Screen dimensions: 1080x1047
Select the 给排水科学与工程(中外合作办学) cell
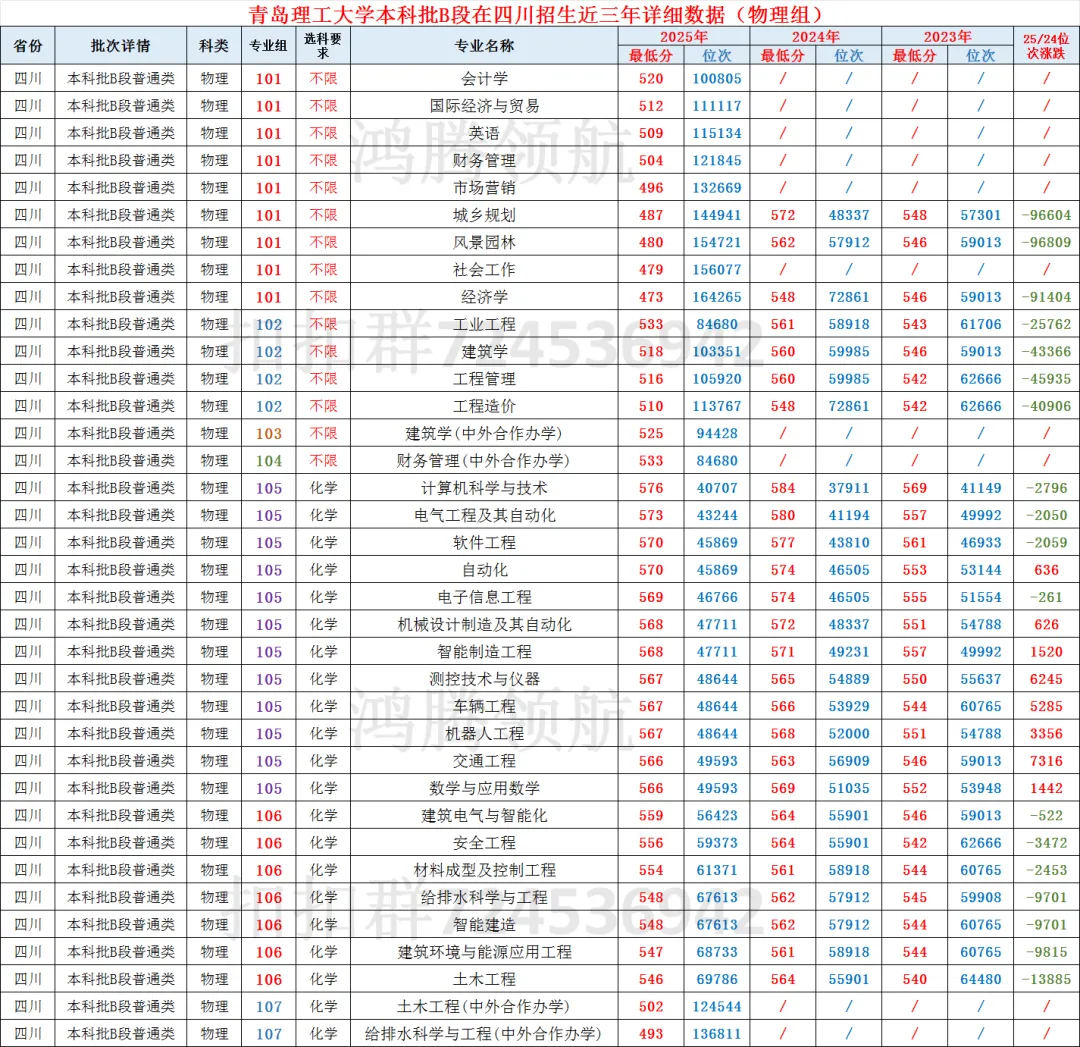click(x=484, y=1033)
